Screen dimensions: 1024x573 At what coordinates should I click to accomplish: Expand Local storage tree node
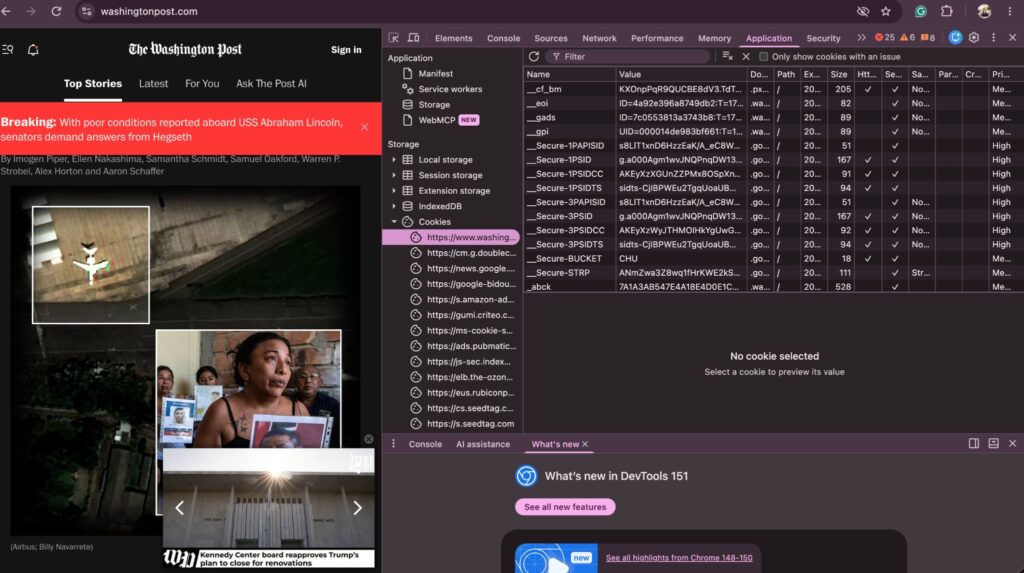point(394,159)
